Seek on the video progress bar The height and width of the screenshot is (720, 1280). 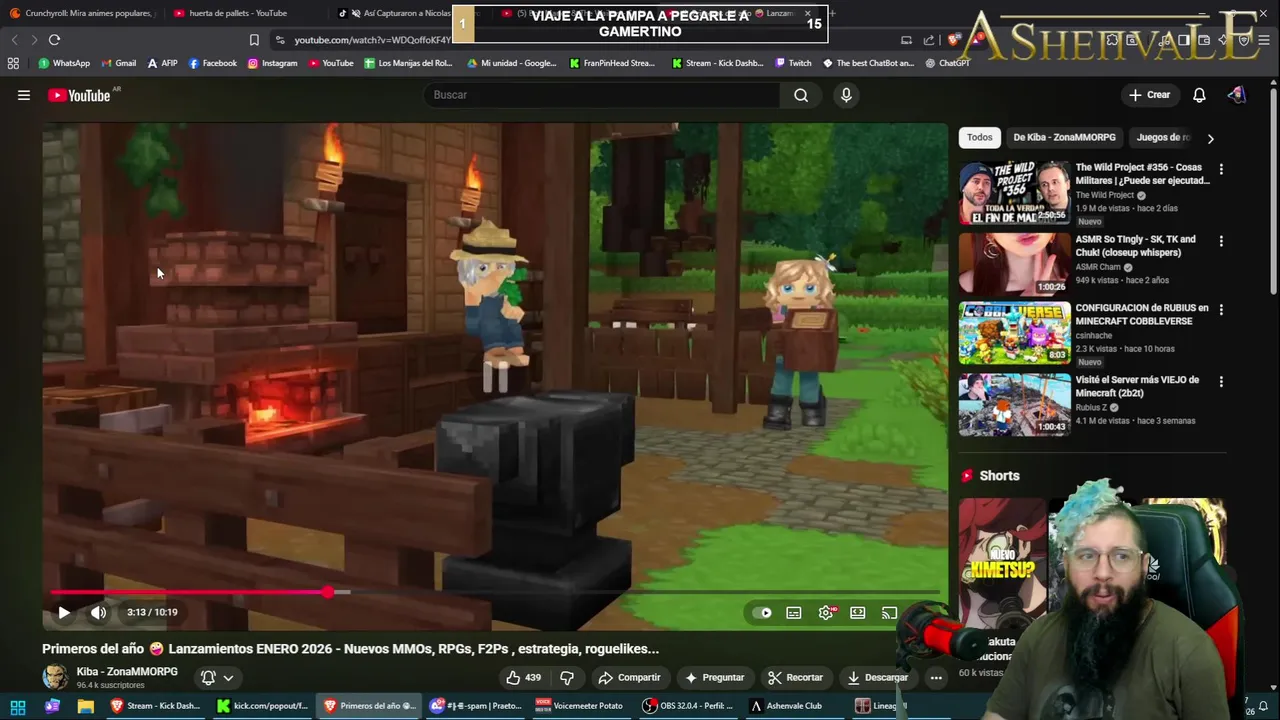(495, 592)
